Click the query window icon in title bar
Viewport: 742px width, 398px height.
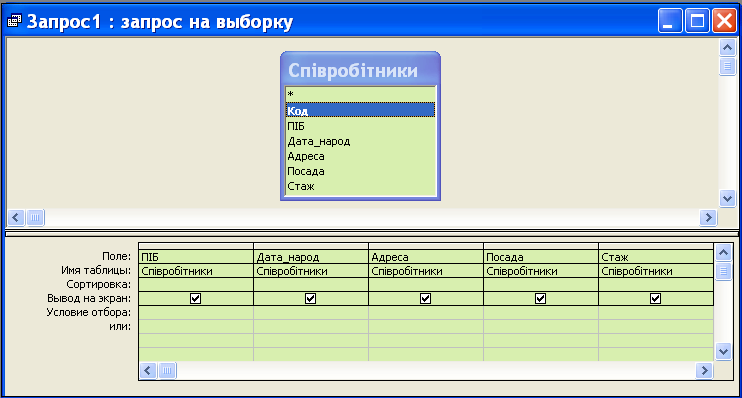pos(14,21)
